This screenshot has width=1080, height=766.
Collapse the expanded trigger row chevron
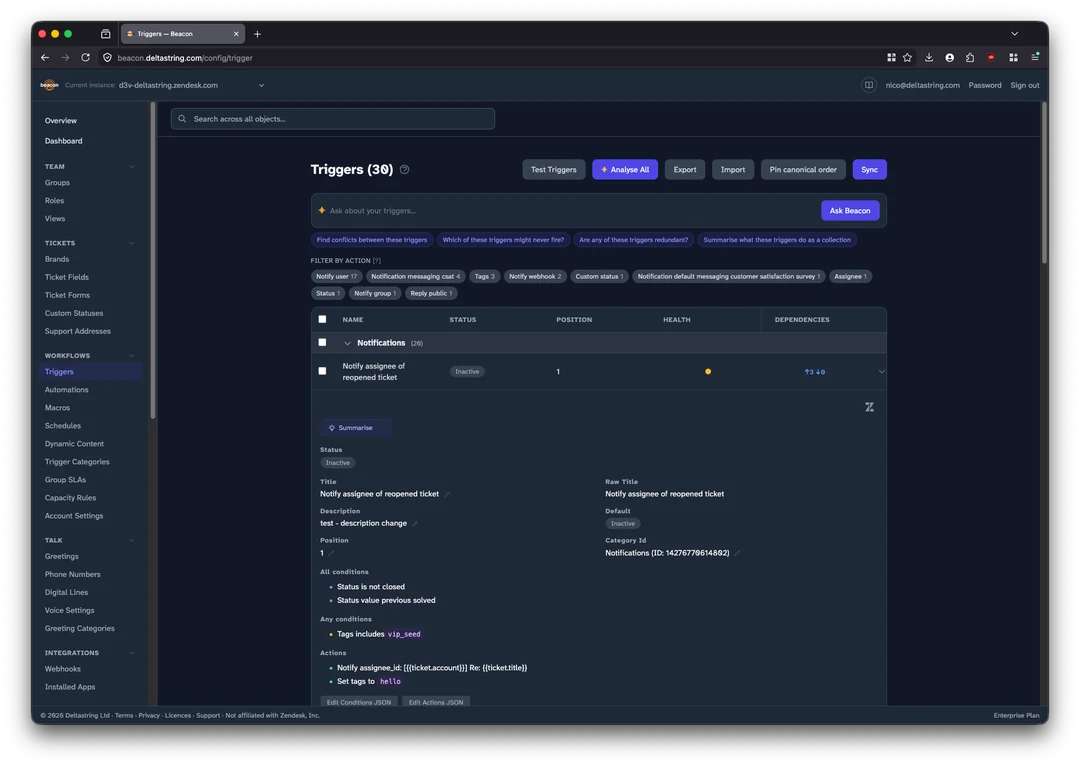(x=881, y=372)
